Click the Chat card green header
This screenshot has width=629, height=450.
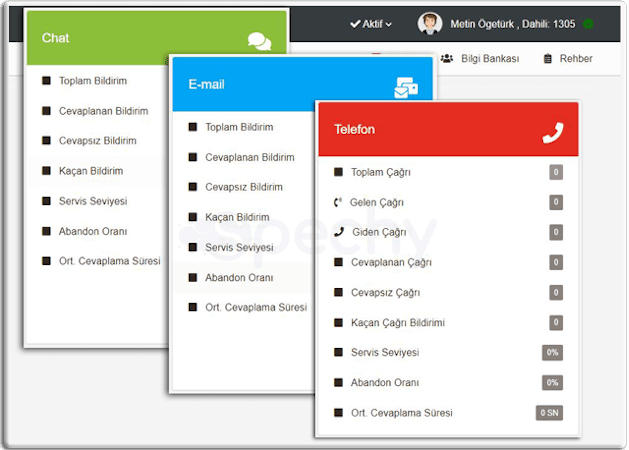coord(156,38)
